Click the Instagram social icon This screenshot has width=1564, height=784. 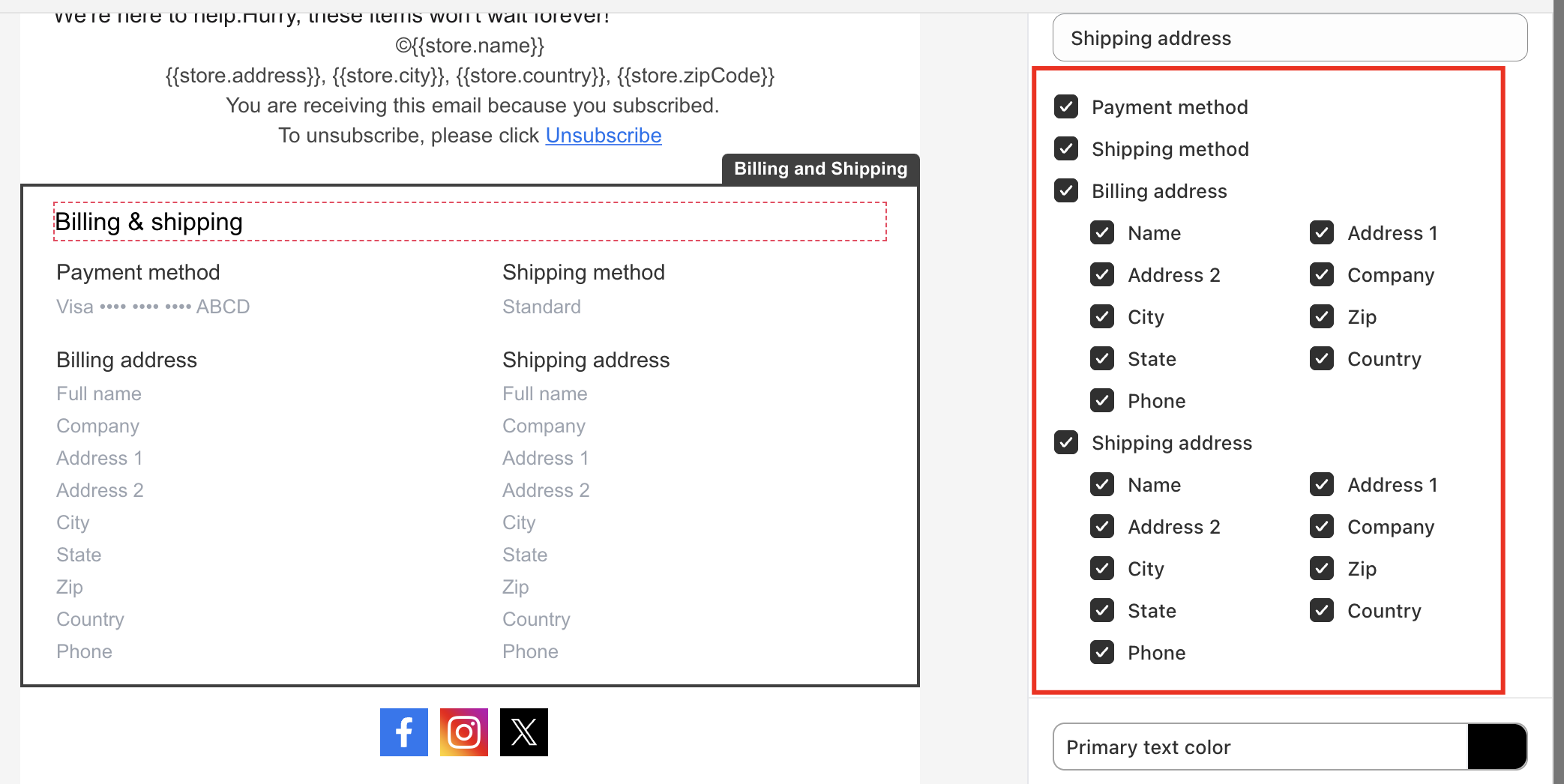[463, 732]
